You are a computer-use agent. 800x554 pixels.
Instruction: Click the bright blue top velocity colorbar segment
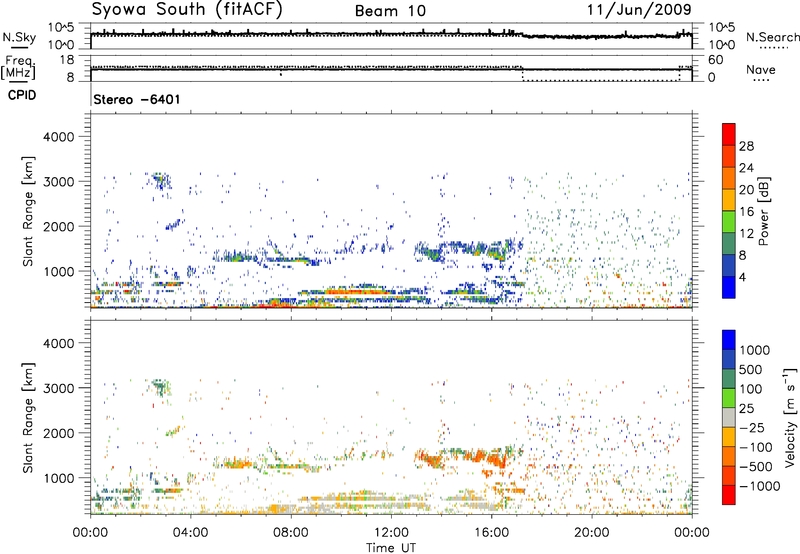tap(729, 340)
